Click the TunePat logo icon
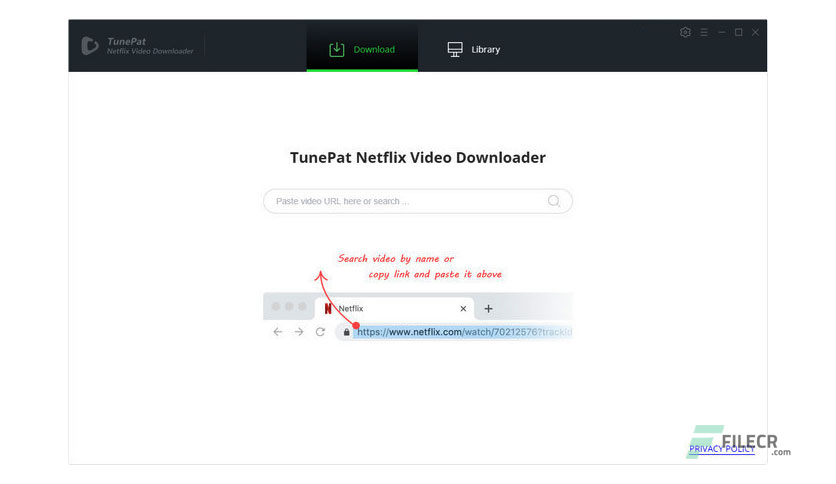The height and width of the screenshot is (484, 836). 90,46
